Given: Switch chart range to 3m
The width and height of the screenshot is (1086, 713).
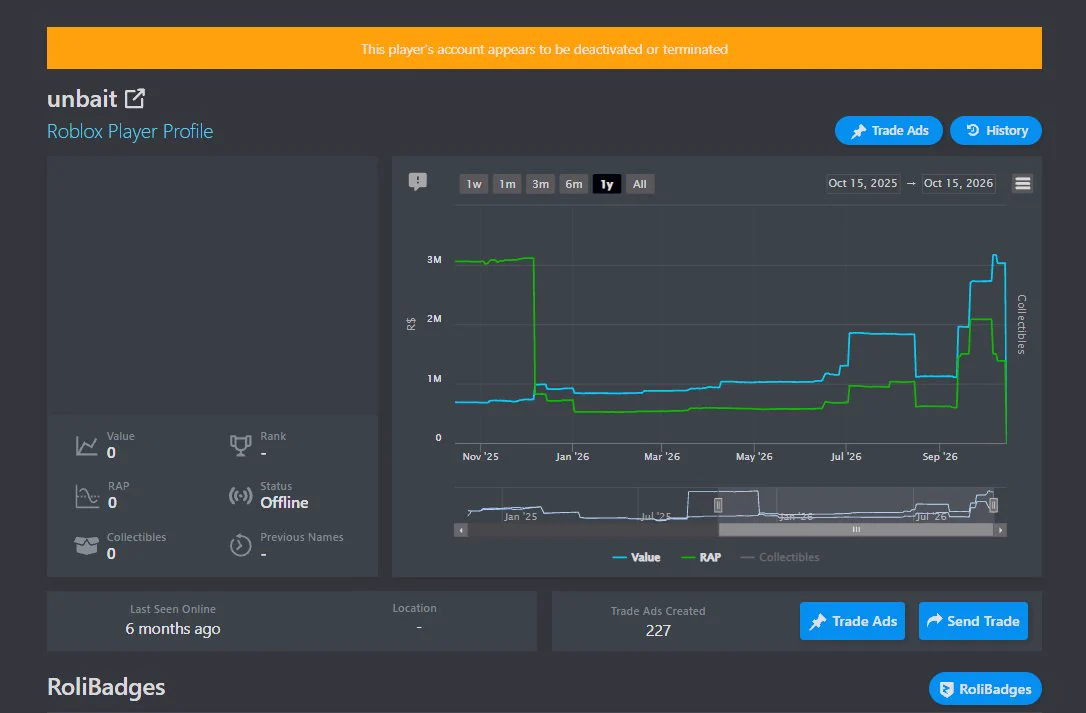Looking at the screenshot, I should [x=540, y=184].
